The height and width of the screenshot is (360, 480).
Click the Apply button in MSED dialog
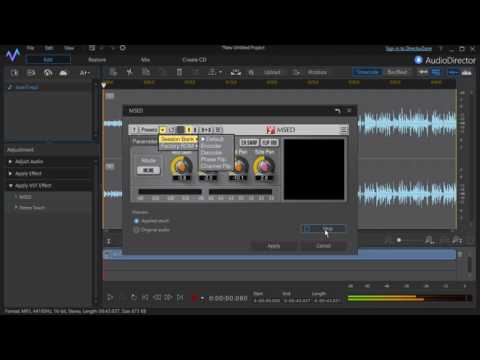point(274,246)
